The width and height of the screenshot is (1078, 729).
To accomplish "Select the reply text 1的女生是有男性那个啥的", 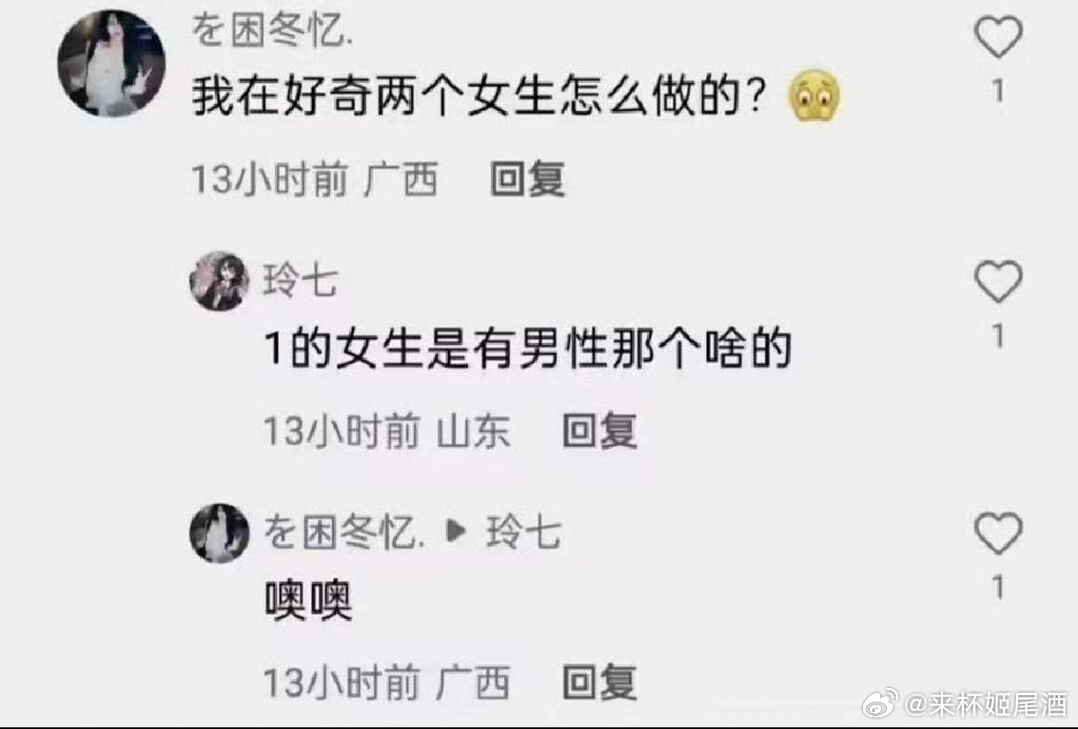I will 528,349.
